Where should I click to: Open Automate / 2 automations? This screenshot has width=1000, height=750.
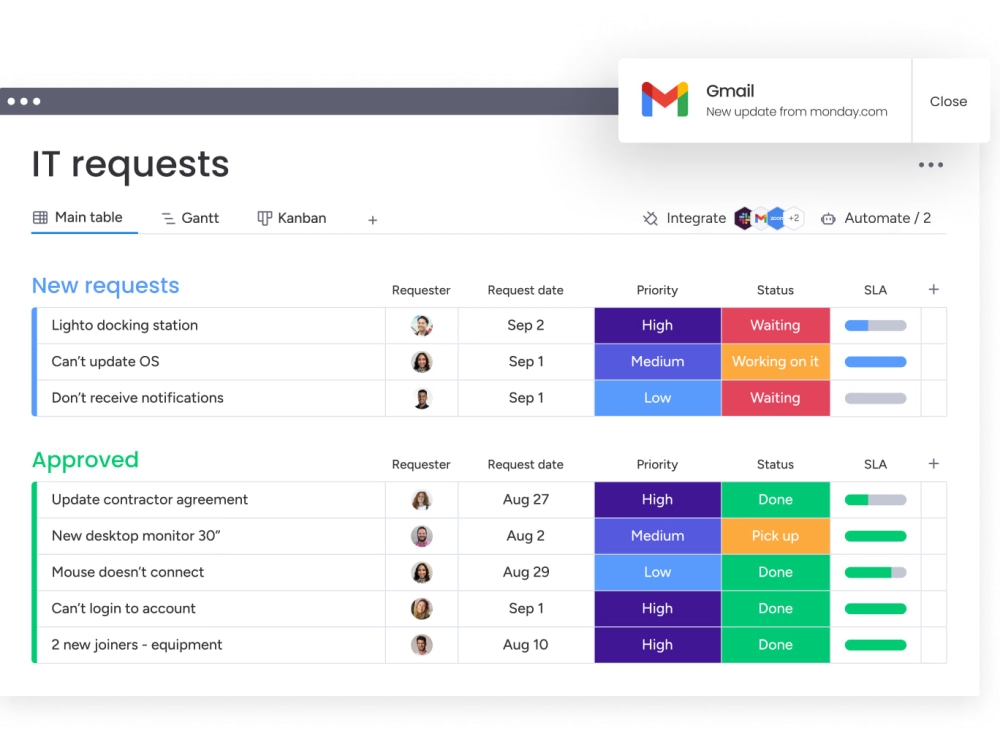887,218
